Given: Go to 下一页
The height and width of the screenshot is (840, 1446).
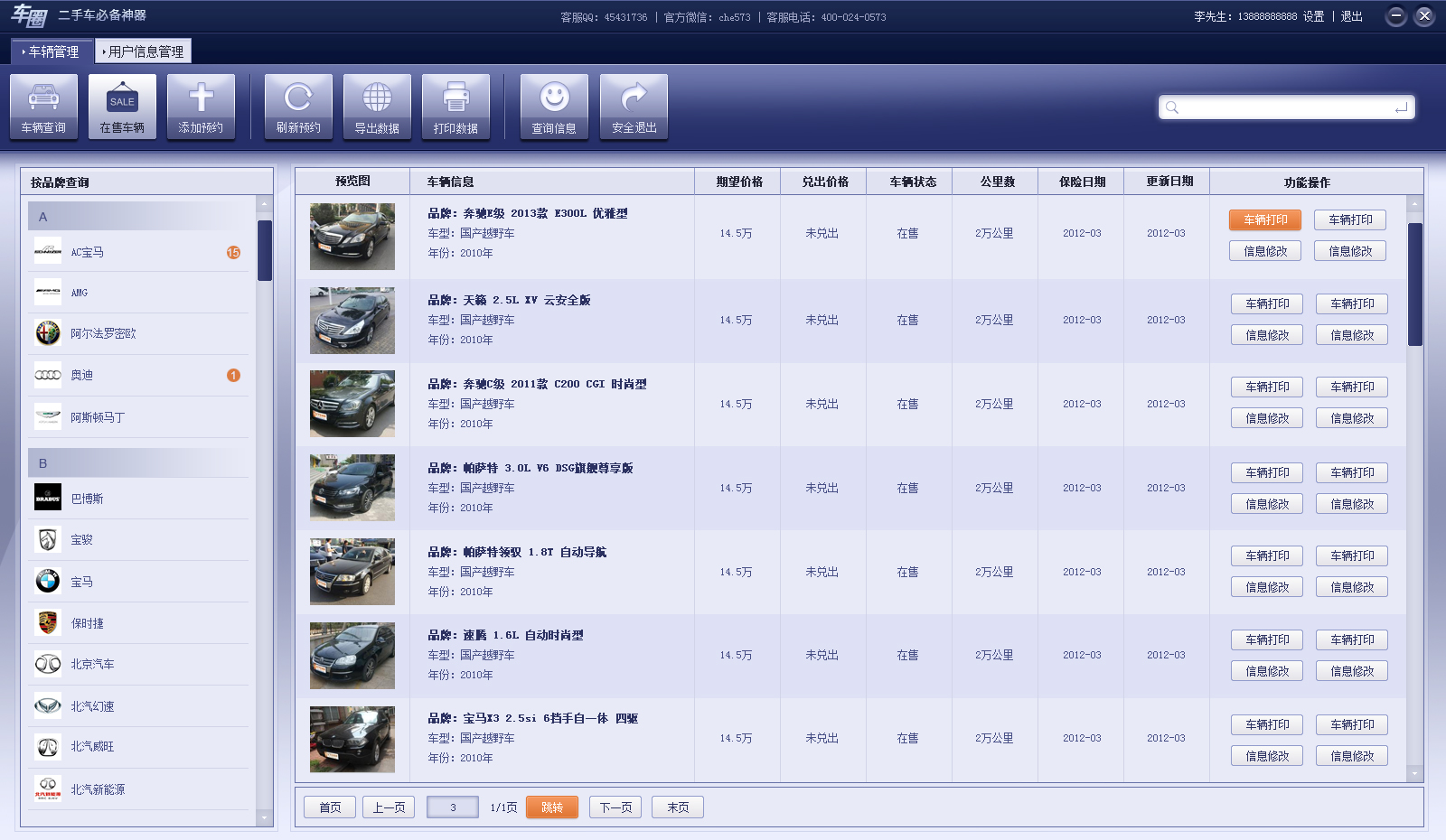Looking at the screenshot, I should 615,807.
